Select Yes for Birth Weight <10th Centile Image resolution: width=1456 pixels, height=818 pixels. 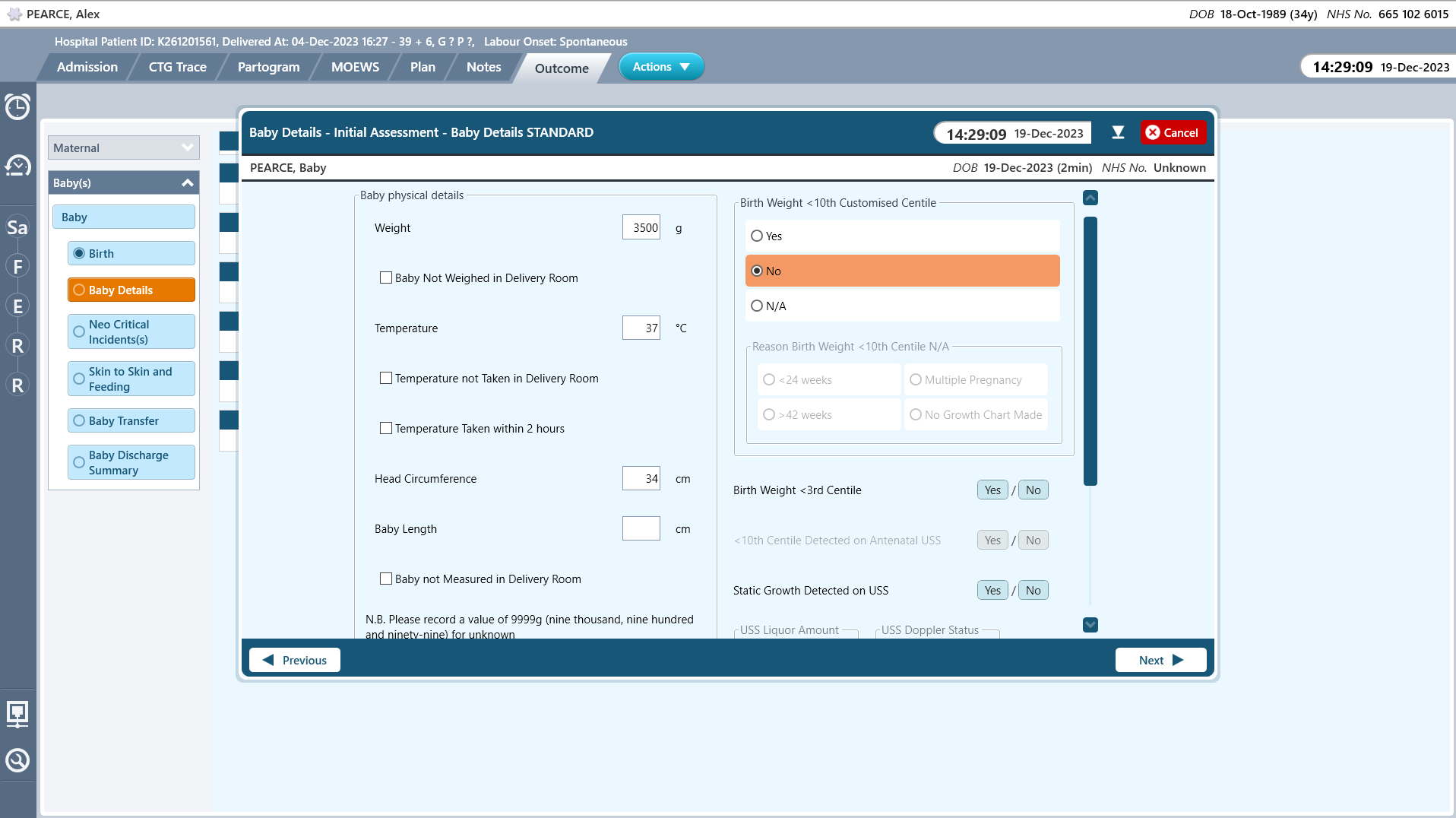903,236
